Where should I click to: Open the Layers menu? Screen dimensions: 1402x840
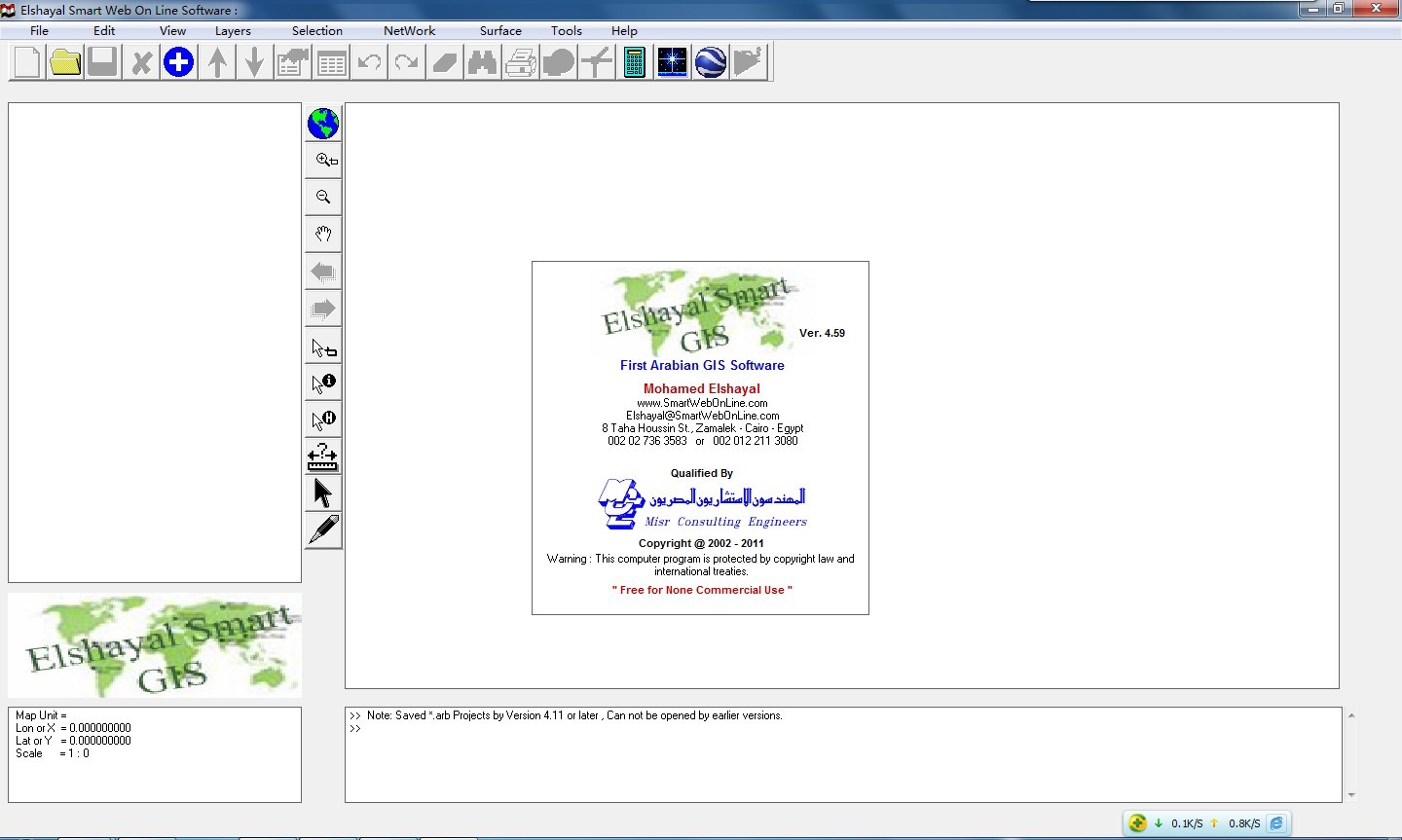click(233, 31)
